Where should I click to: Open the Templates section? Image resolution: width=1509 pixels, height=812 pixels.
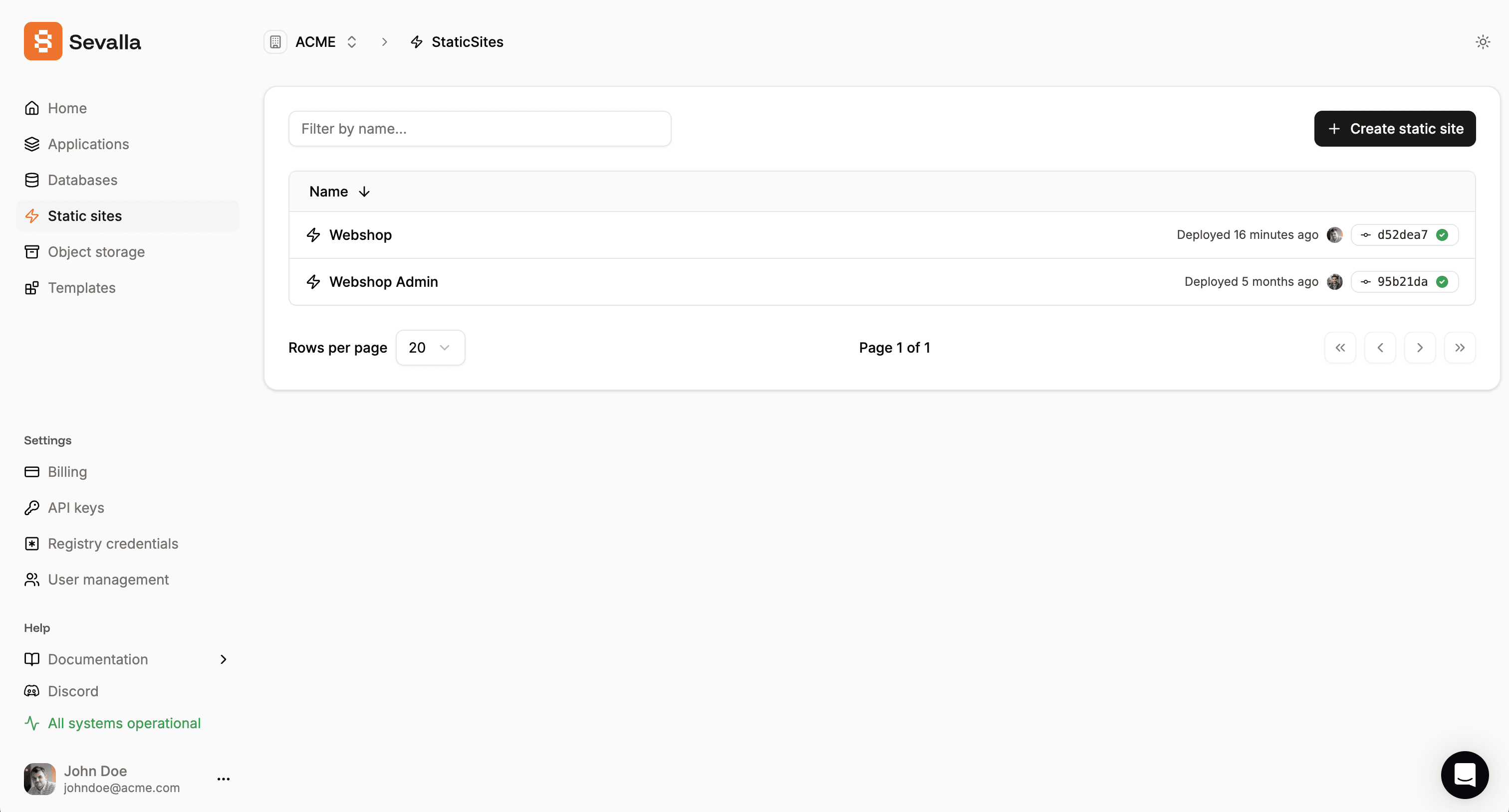click(81, 287)
